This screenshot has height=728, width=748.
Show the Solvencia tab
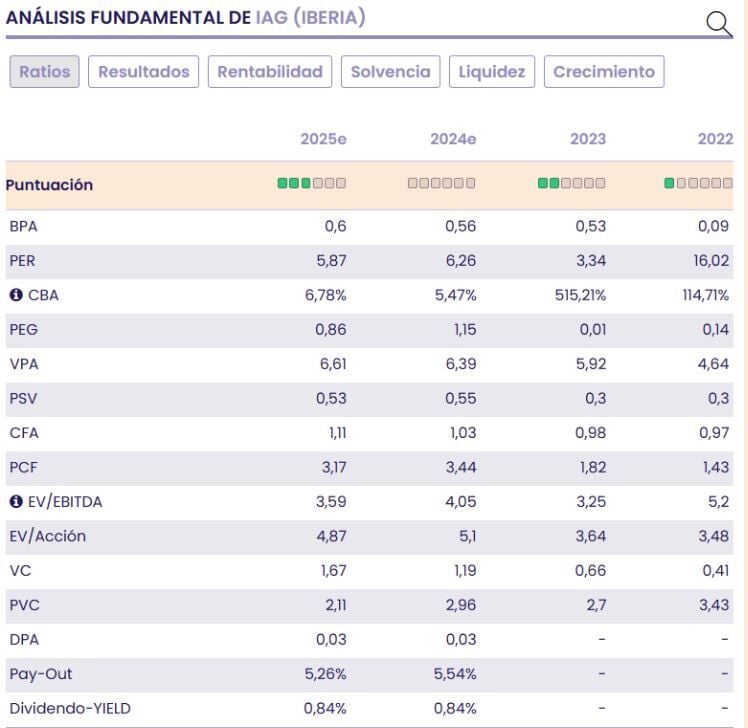[x=391, y=72]
